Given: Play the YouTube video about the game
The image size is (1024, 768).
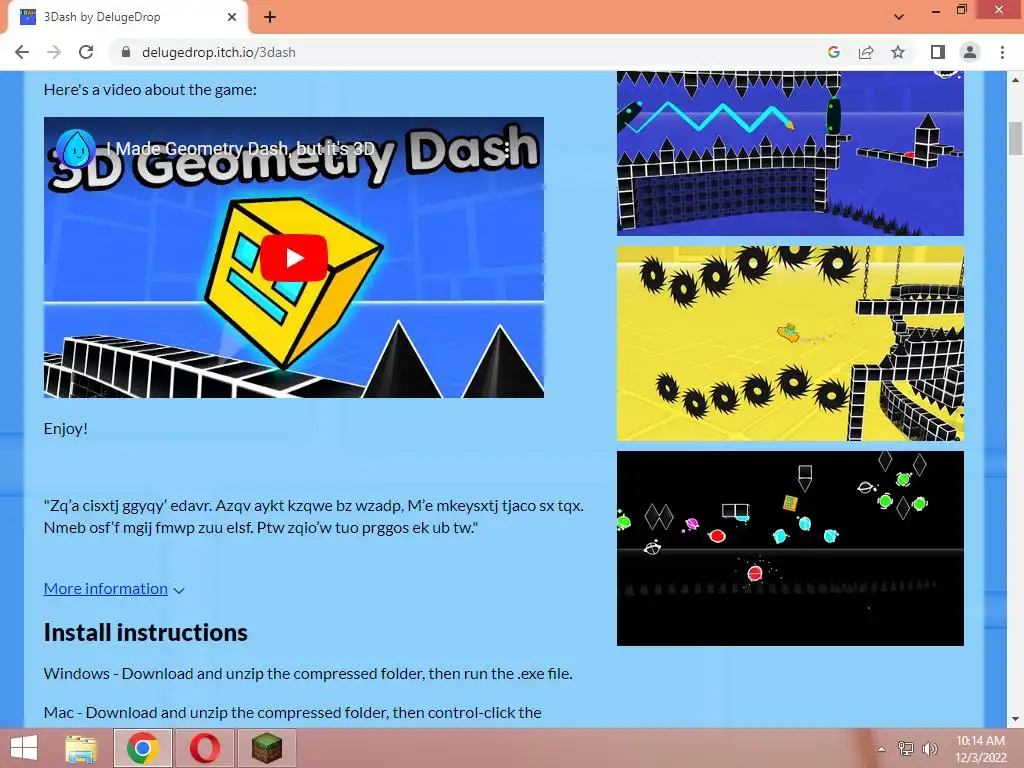Looking at the screenshot, I should point(294,258).
